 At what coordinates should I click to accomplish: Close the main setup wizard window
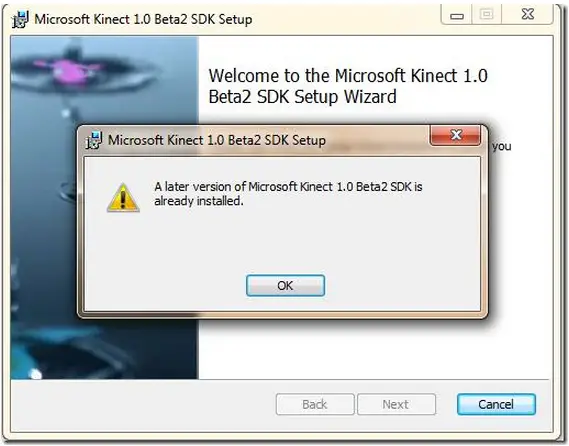tap(527, 15)
